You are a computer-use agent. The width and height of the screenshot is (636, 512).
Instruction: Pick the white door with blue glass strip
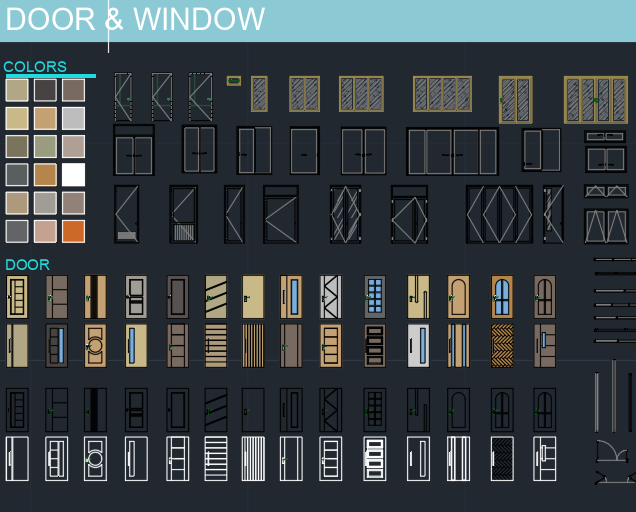click(418, 346)
